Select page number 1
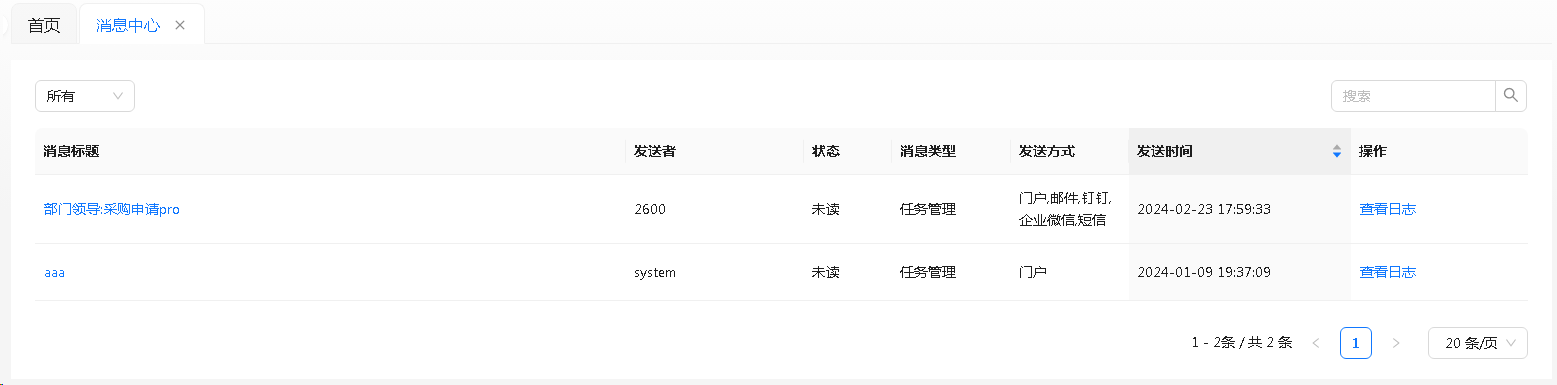1557x385 pixels. (1356, 343)
